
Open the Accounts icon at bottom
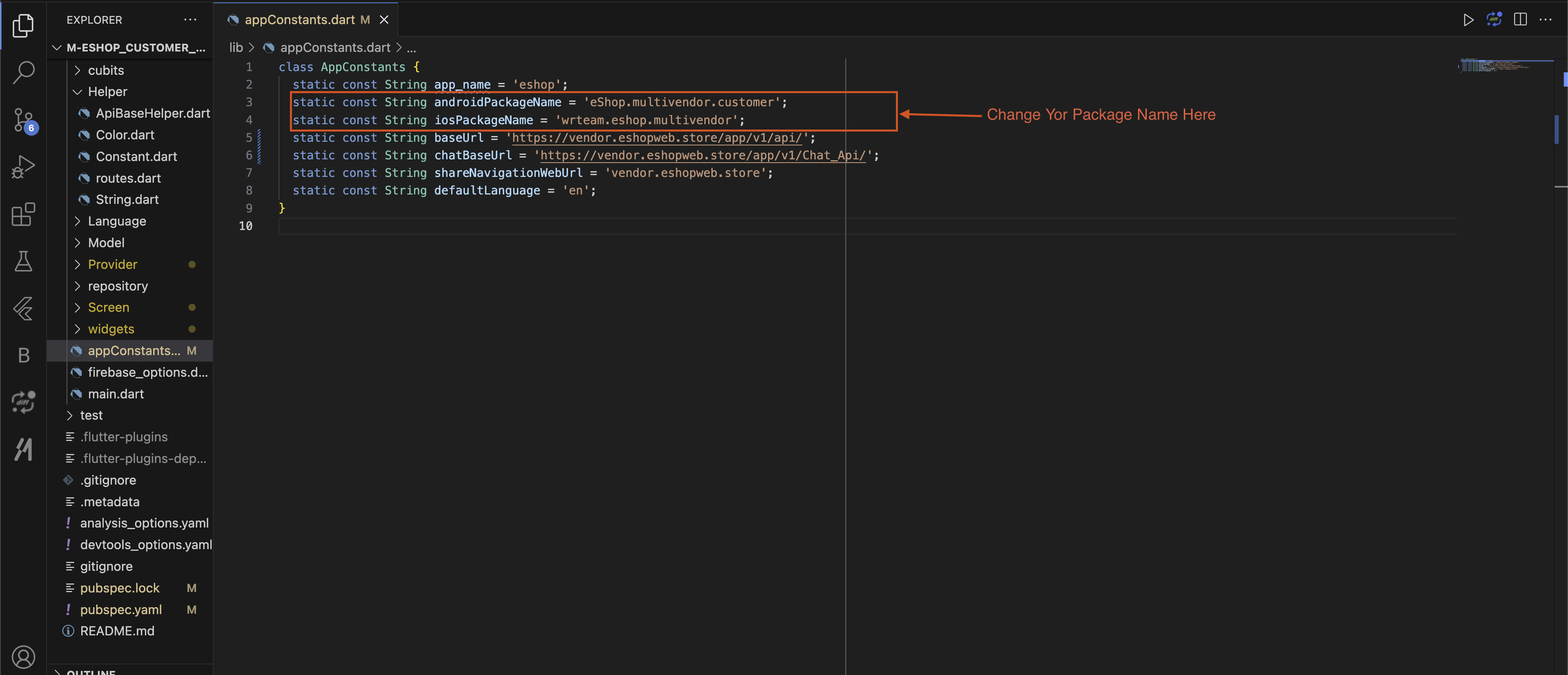[x=23, y=657]
